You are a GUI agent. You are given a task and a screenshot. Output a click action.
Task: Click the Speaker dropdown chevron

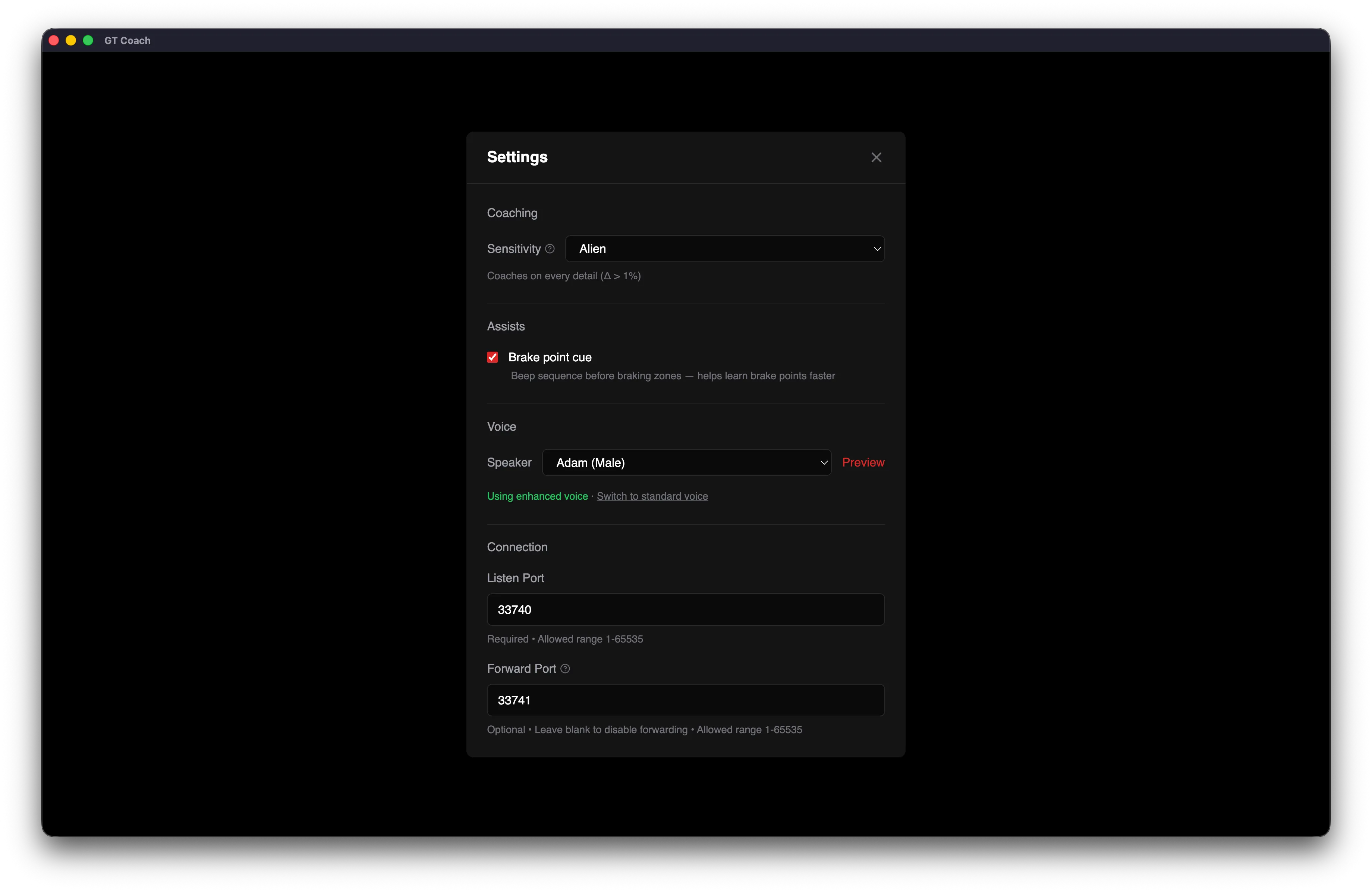coord(823,462)
